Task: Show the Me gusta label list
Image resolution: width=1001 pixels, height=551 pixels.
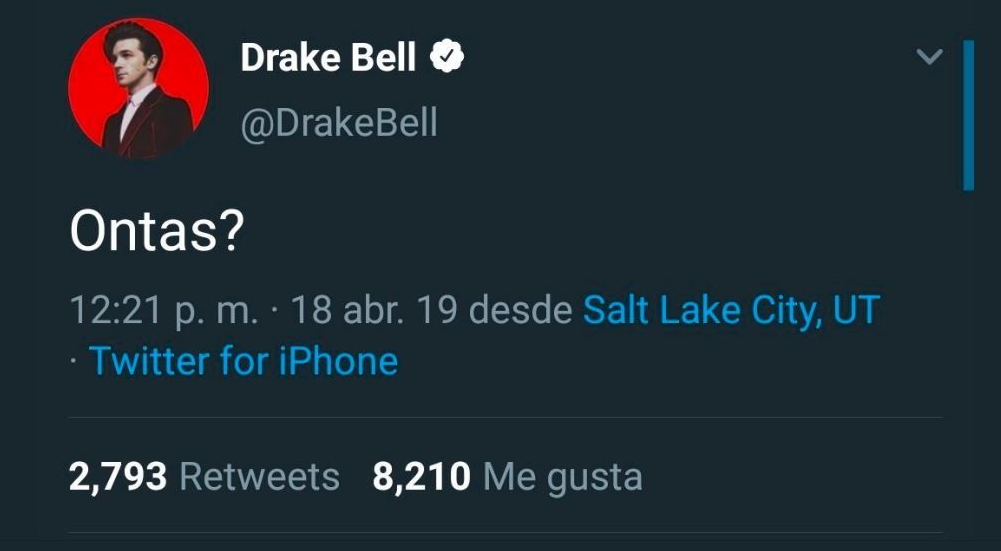Action: pyautogui.click(x=562, y=478)
